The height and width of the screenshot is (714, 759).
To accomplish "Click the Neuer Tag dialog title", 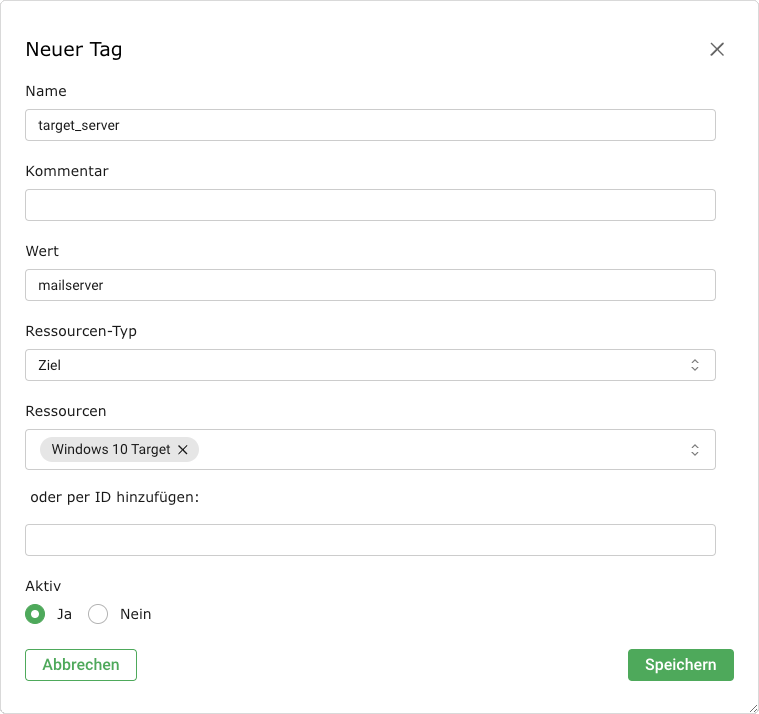I will (74, 49).
